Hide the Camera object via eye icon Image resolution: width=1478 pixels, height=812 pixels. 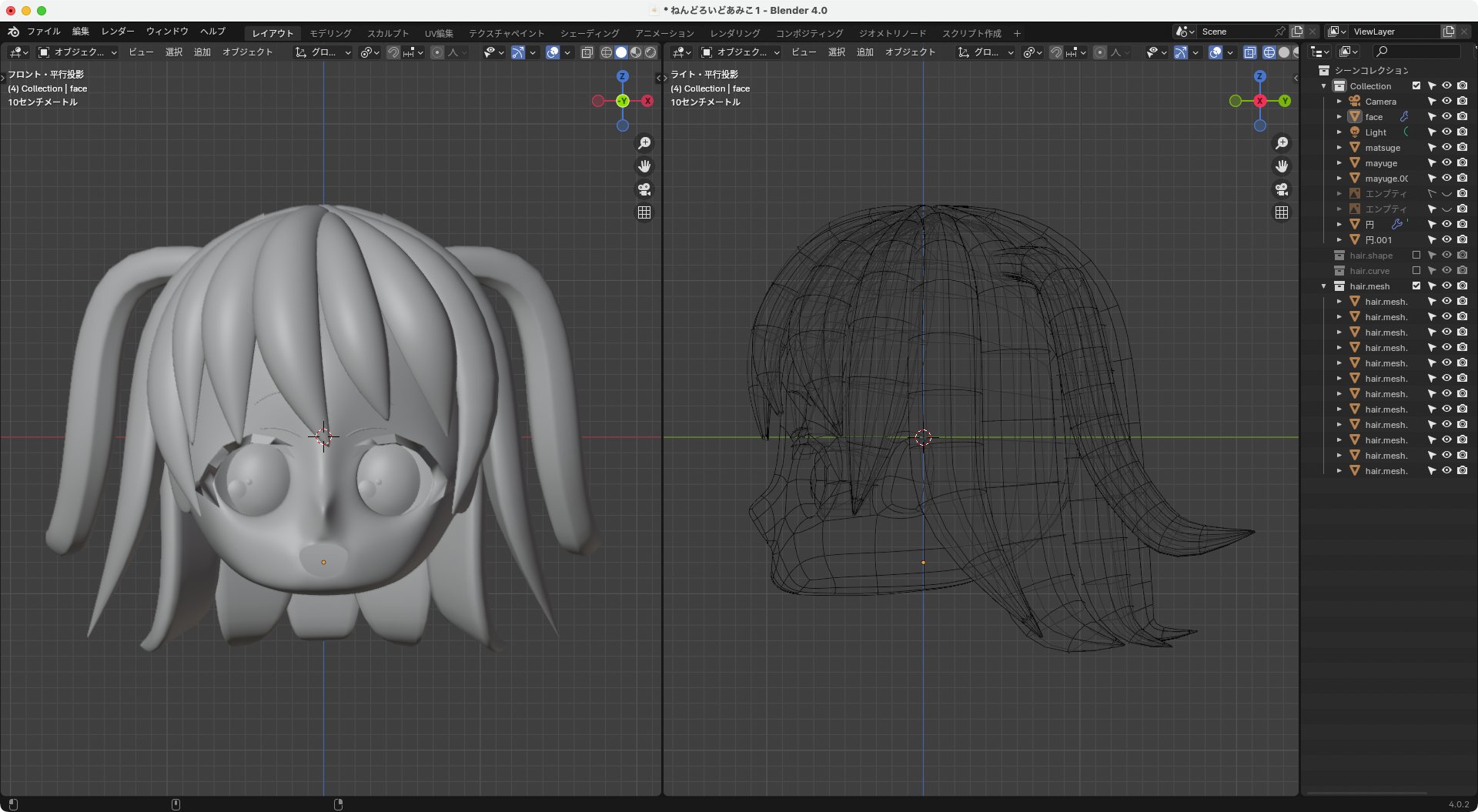coord(1446,101)
